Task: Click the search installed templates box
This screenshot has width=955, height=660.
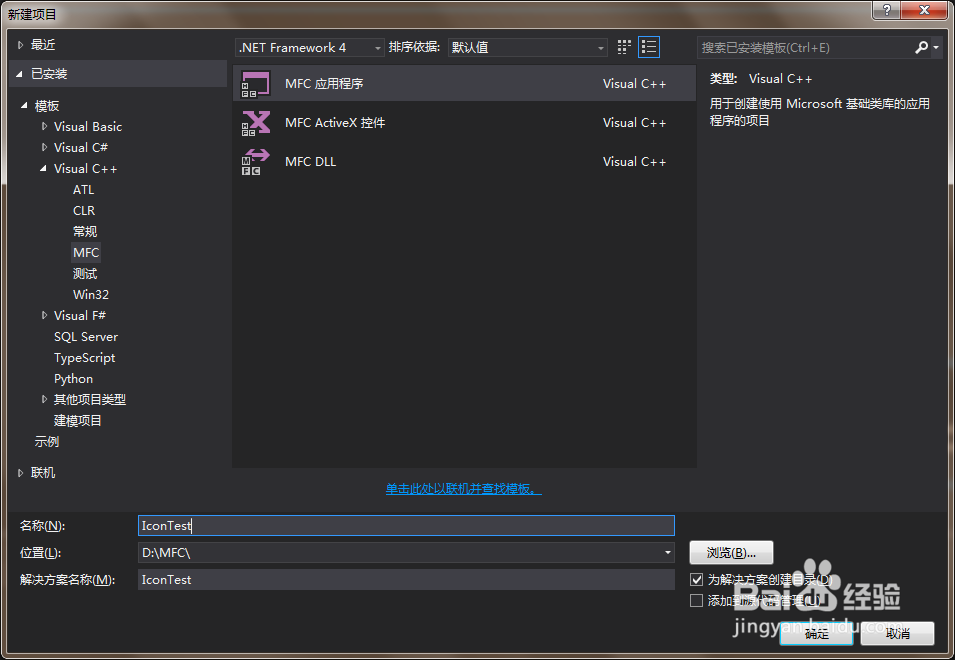Action: pyautogui.click(x=805, y=47)
